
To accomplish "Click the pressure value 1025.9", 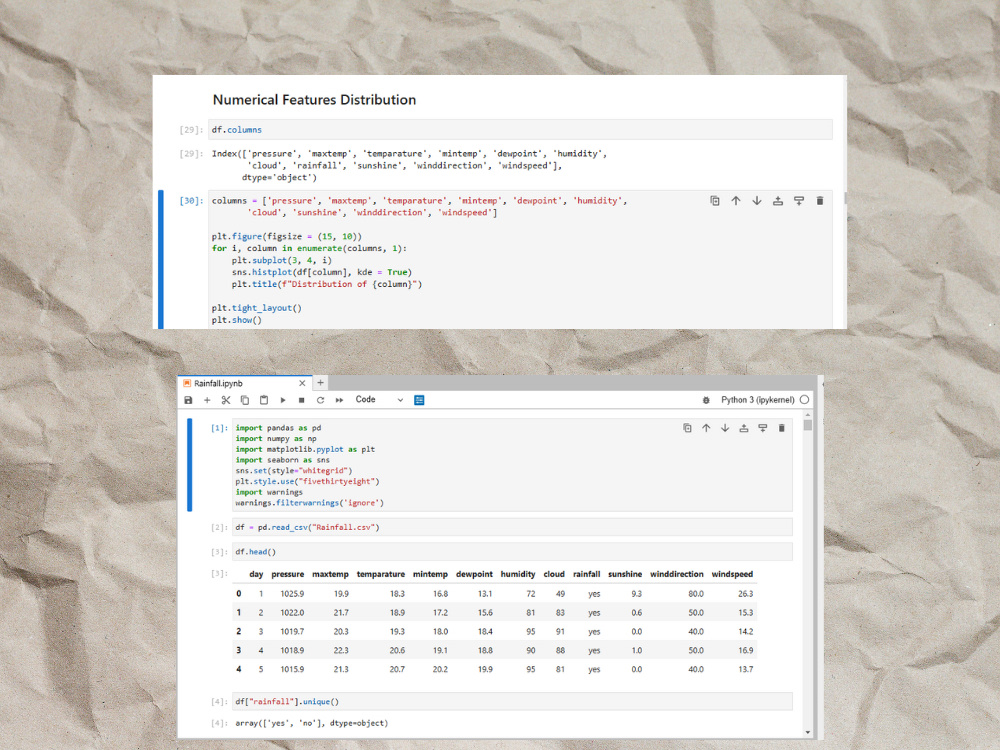I will point(292,594).
